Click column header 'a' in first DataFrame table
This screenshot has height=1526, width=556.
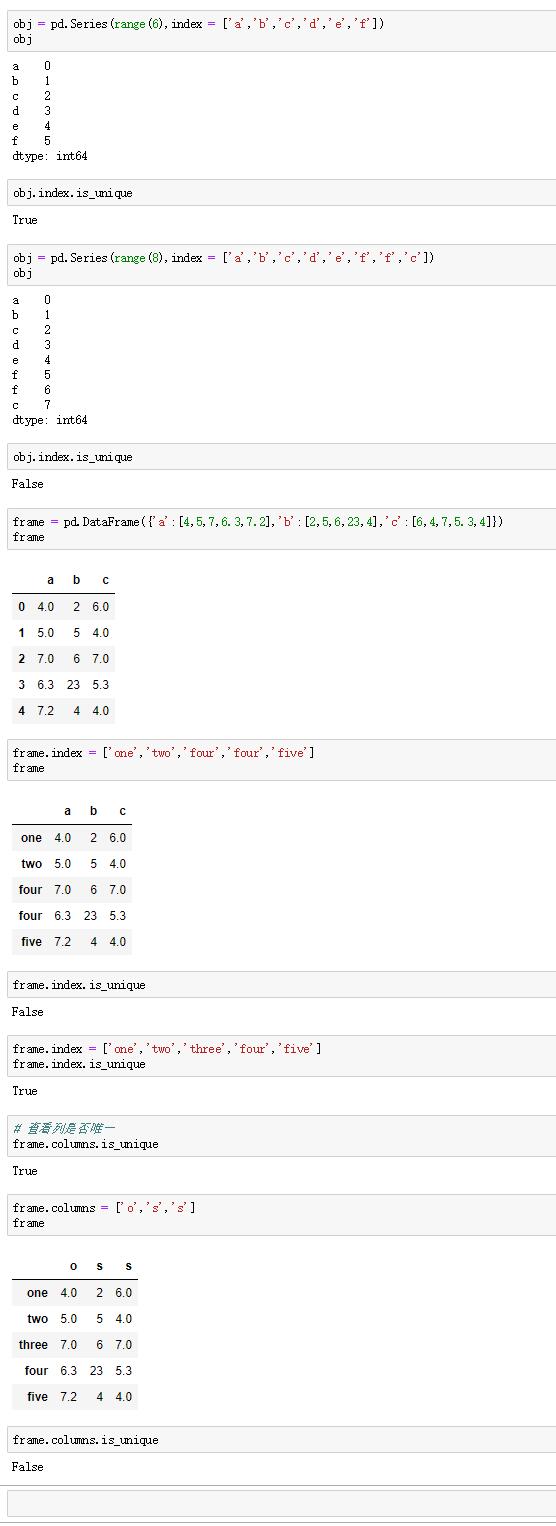coord(50,580)
